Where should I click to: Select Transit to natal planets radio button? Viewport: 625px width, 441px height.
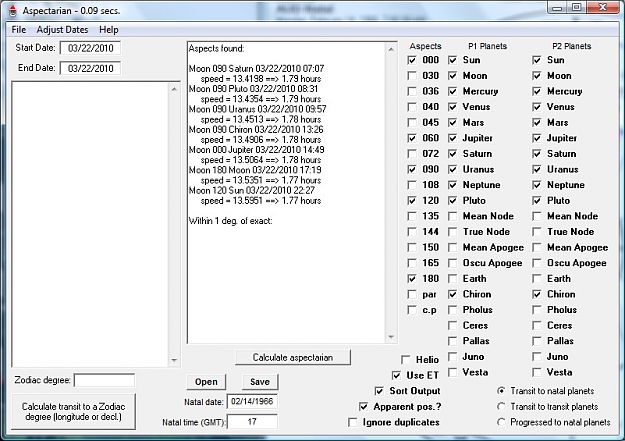coord(501,391)
